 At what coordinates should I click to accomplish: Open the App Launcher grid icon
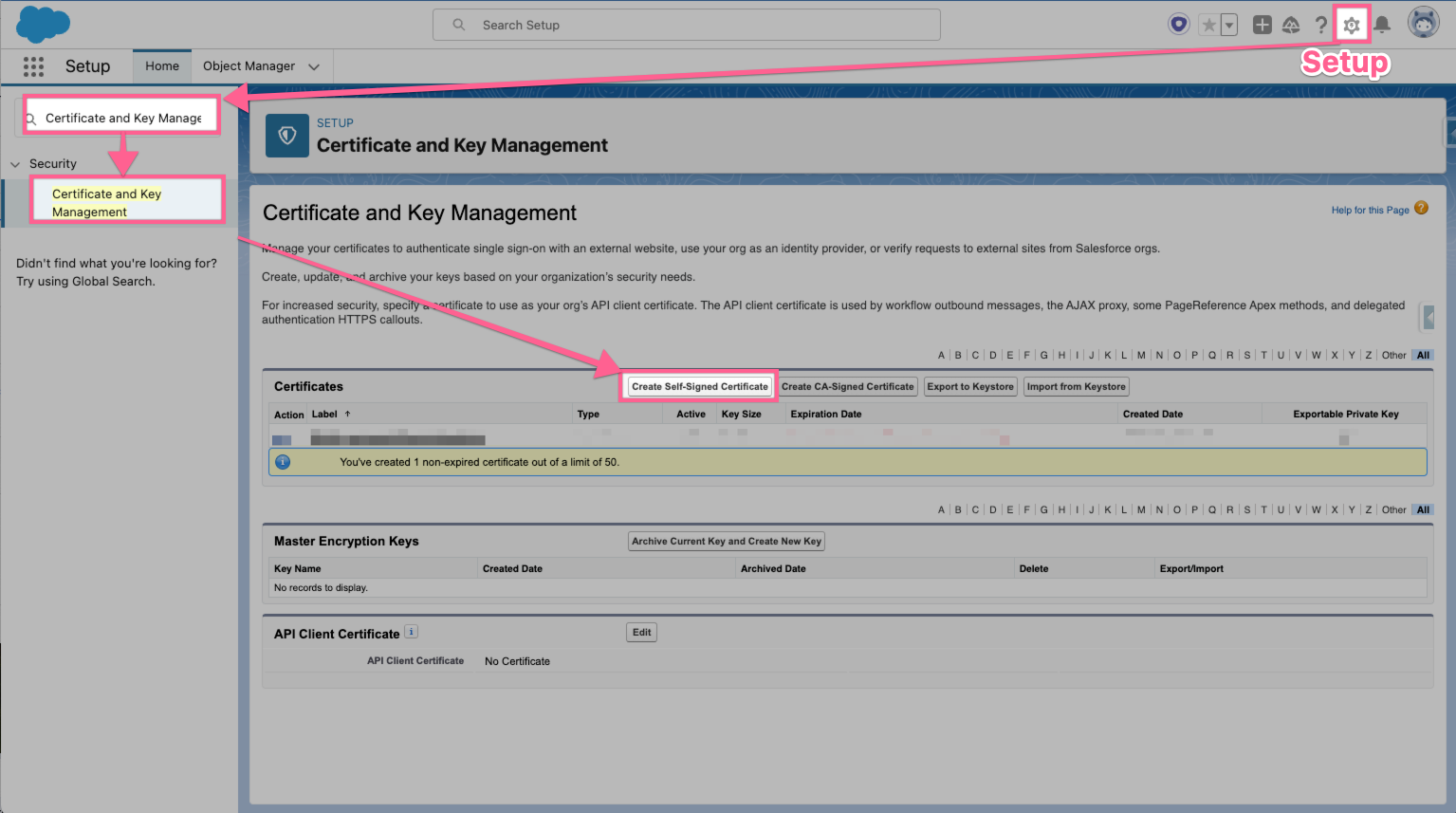coord(33,66)
